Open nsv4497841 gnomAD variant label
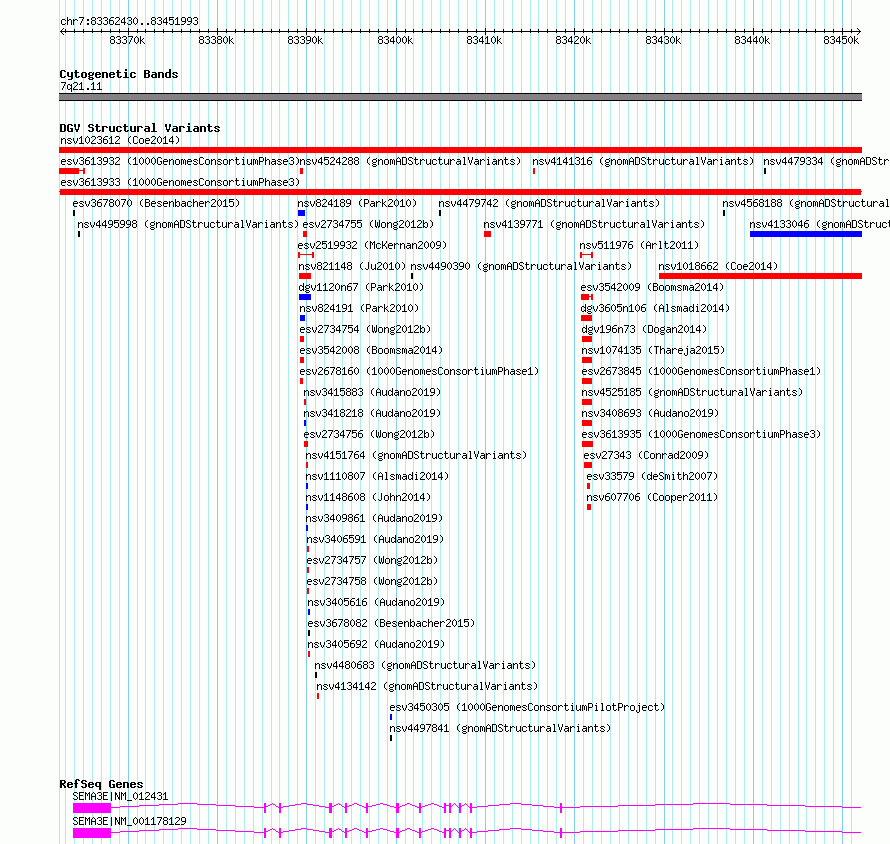The height and width of the screenshot is (844, 890). [x=501, y=728]
